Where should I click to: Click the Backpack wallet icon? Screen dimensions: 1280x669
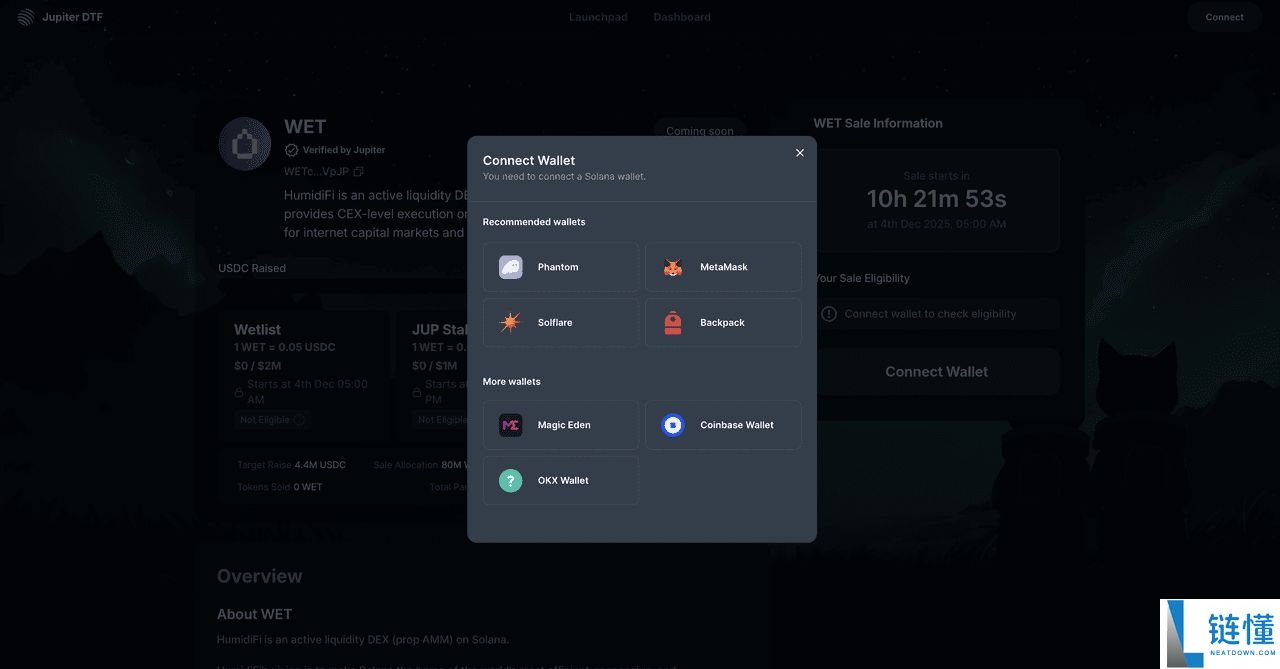tap(673, 323)
